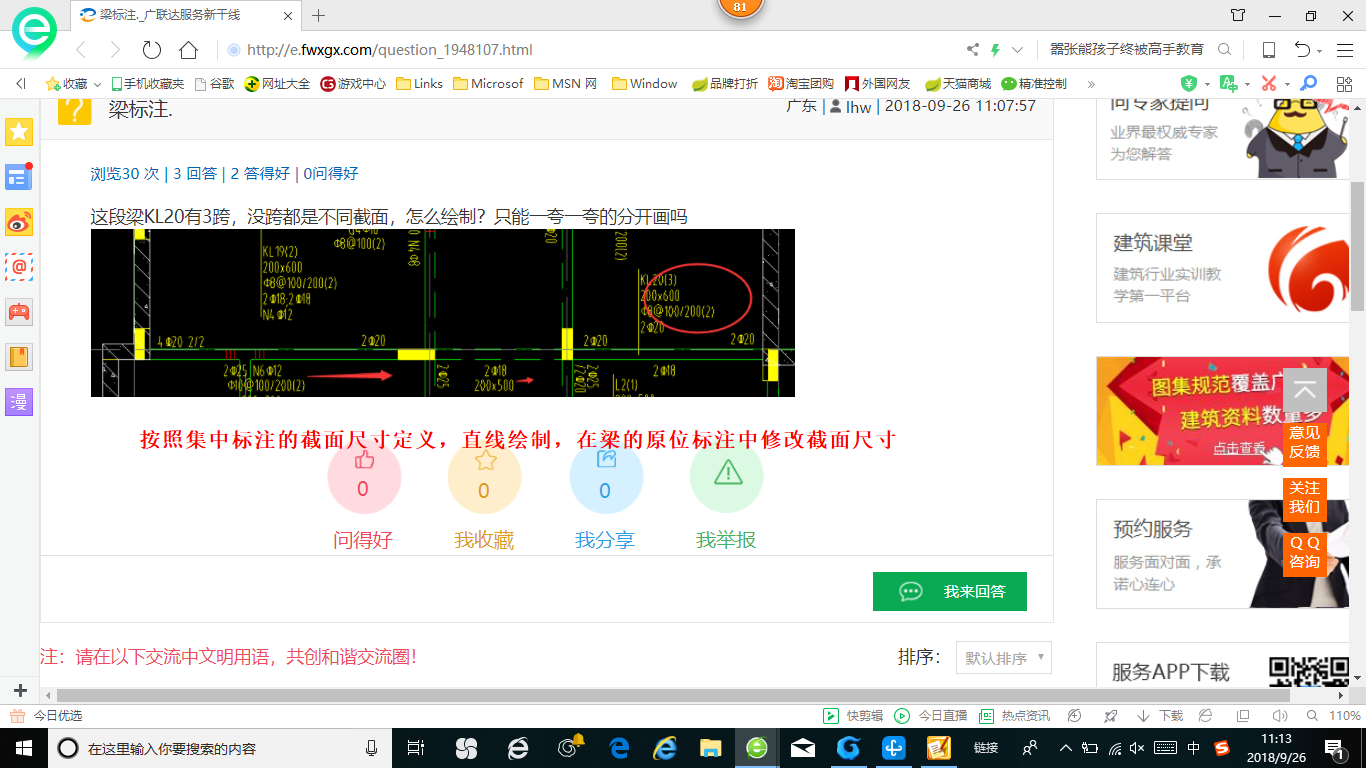
Task: Open 今日直播 in the status bar
Action: pyautogui.click(x=930, y=716)
